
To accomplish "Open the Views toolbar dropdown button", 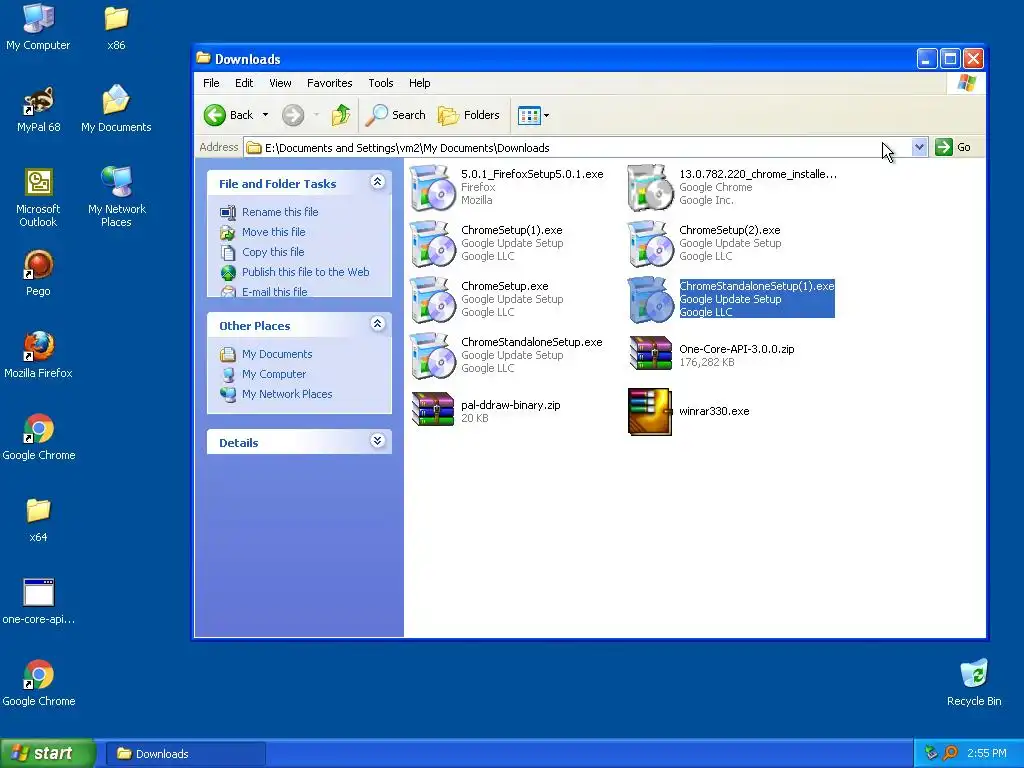I will tap(534, 116).
